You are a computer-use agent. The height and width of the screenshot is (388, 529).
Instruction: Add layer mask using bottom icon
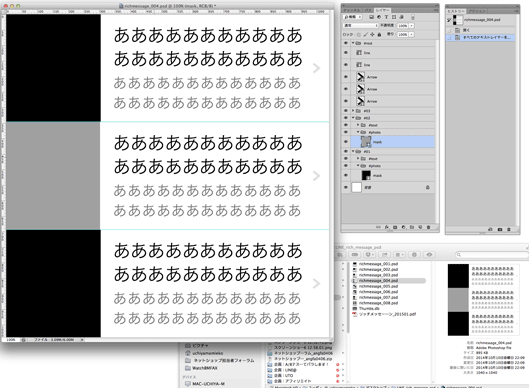395,227
